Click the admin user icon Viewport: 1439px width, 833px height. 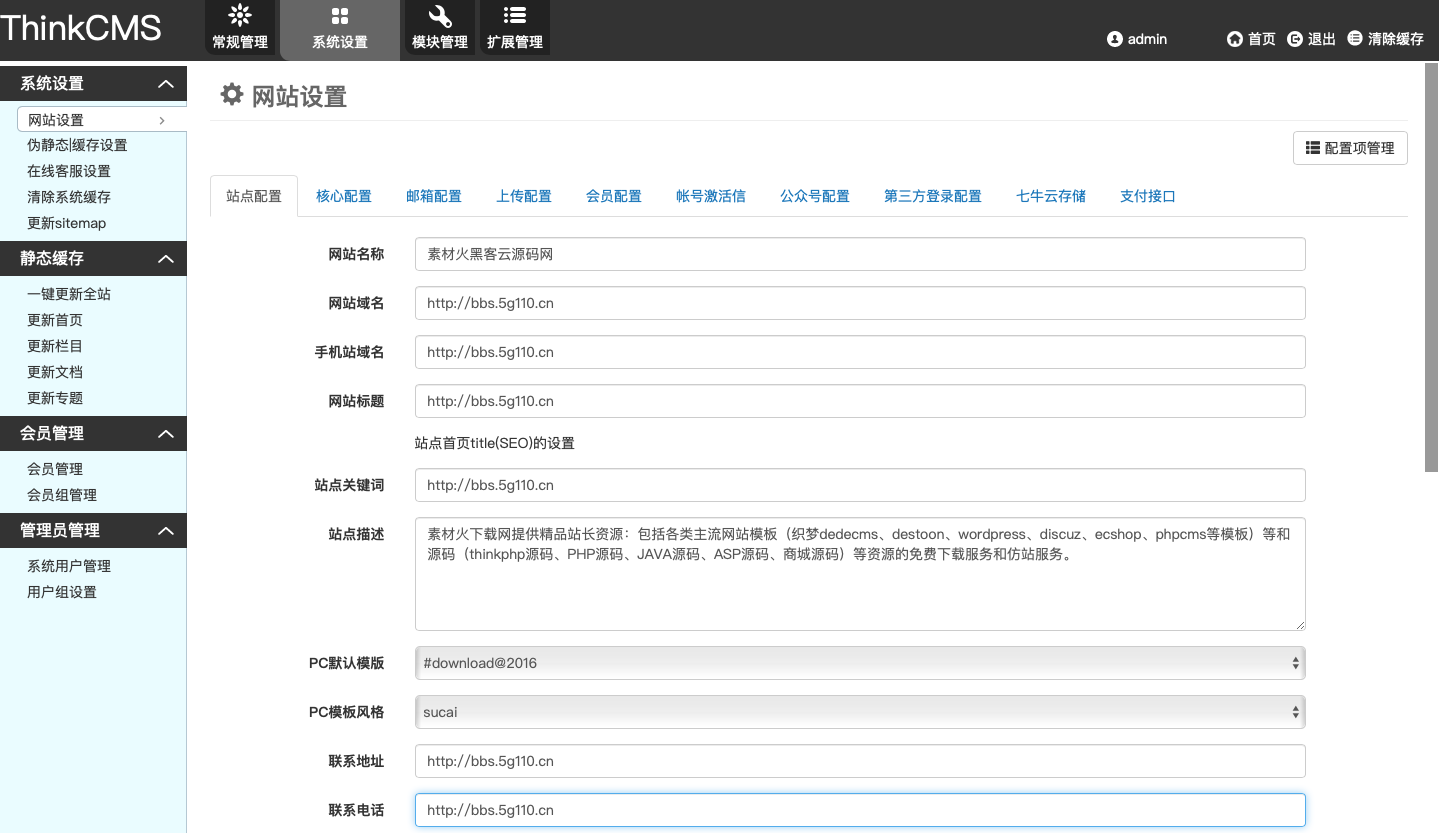tap(1115, 39)
